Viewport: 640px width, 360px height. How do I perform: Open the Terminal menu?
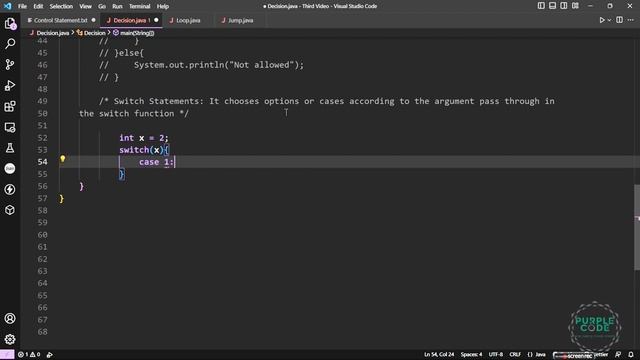point(140,6)
